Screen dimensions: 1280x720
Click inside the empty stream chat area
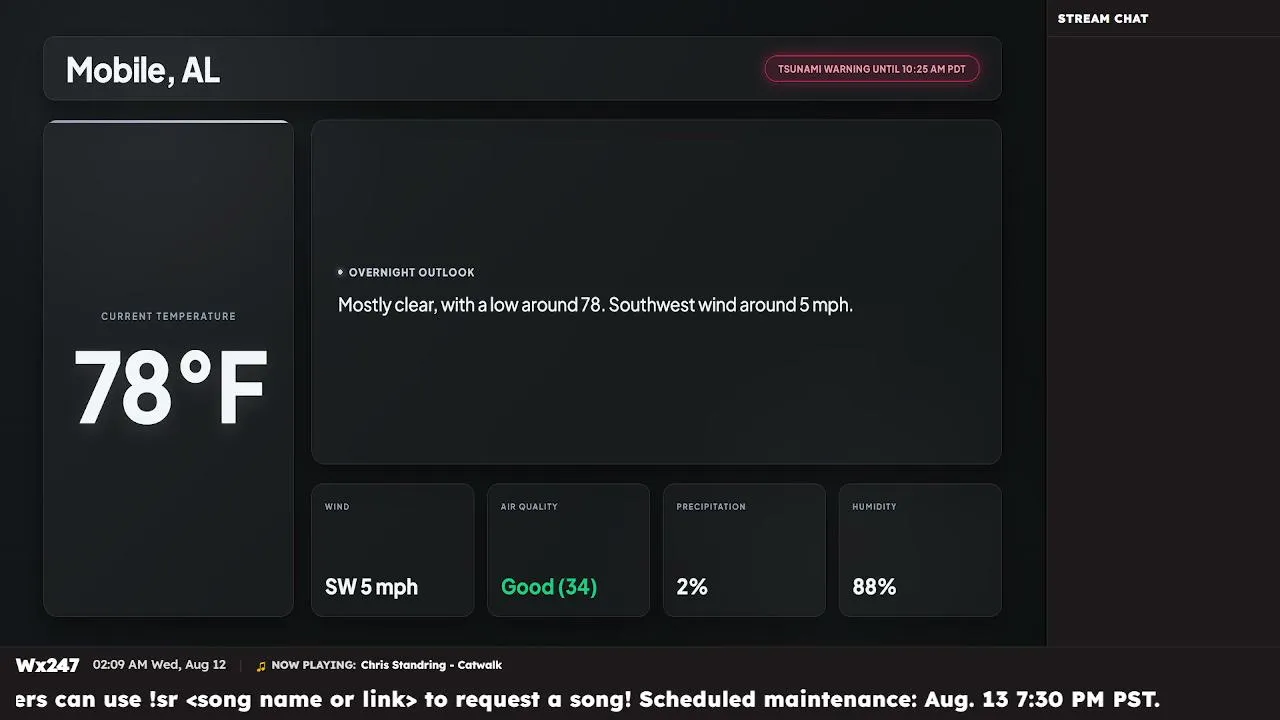1163,340
